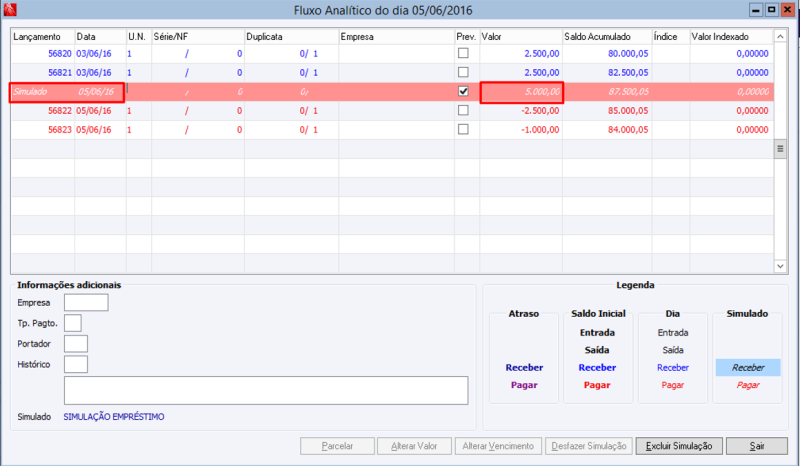The image size is (800, 466).
Task: Maximize the Fluxo Analítico window
Action: tap(771, 10)
